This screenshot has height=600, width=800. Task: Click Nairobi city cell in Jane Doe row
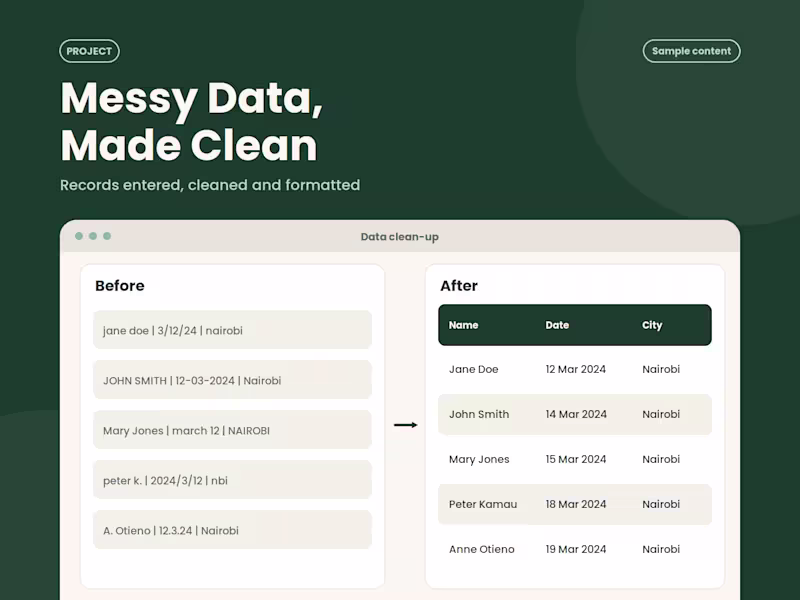pos(661,369)
